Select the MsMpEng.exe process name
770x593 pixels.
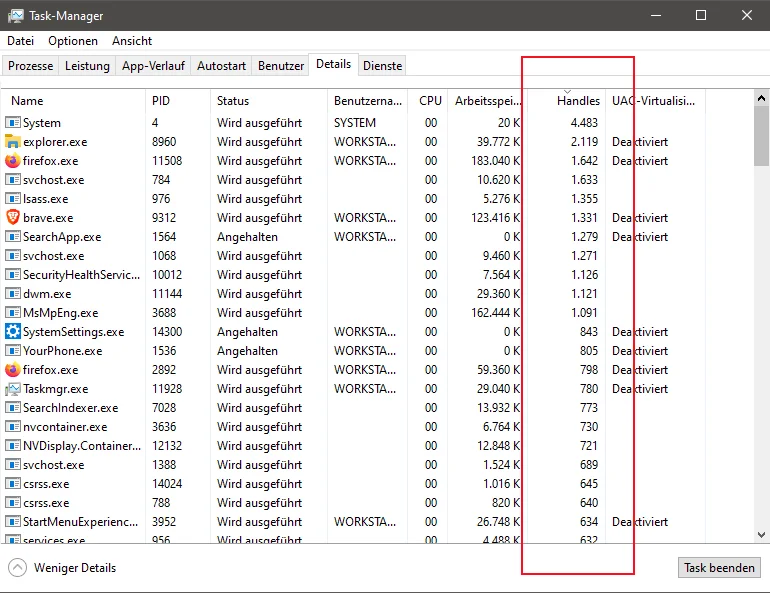(x=60, y=313)
